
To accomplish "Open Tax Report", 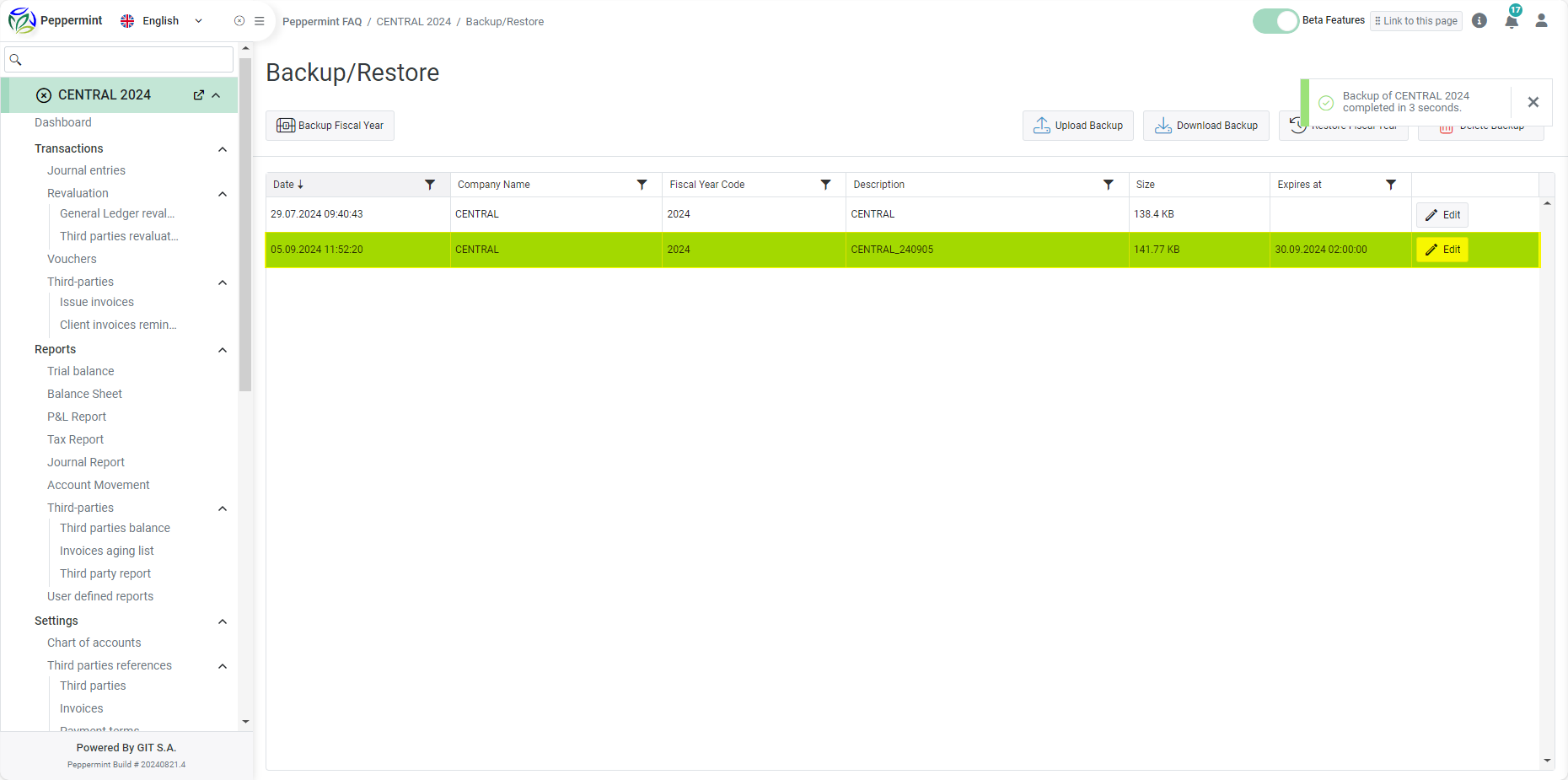I will (x=75, y=439).
